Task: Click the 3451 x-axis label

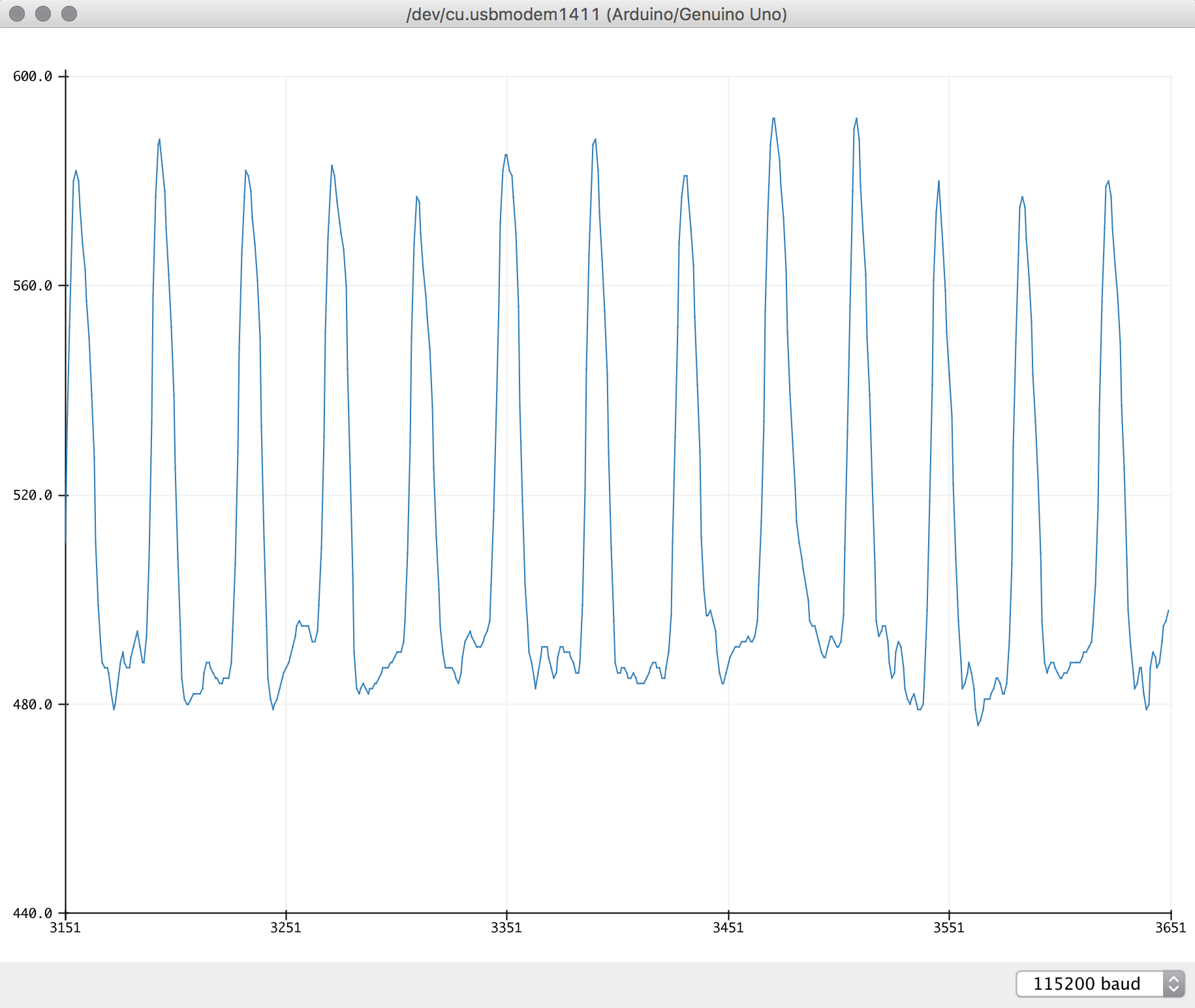Action: tap(728, 928)
